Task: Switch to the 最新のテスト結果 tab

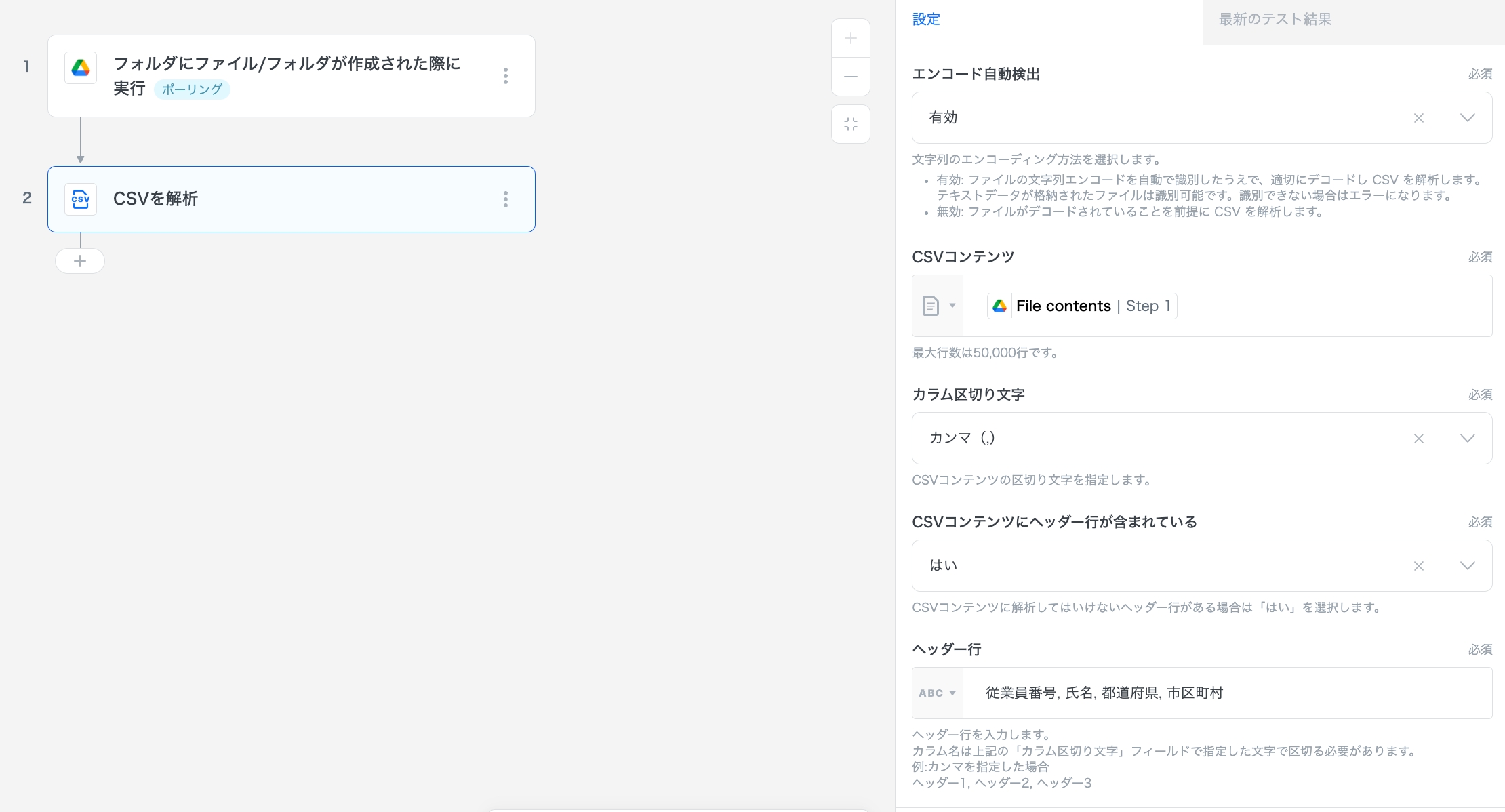Action: click(x=1275, y=20)
